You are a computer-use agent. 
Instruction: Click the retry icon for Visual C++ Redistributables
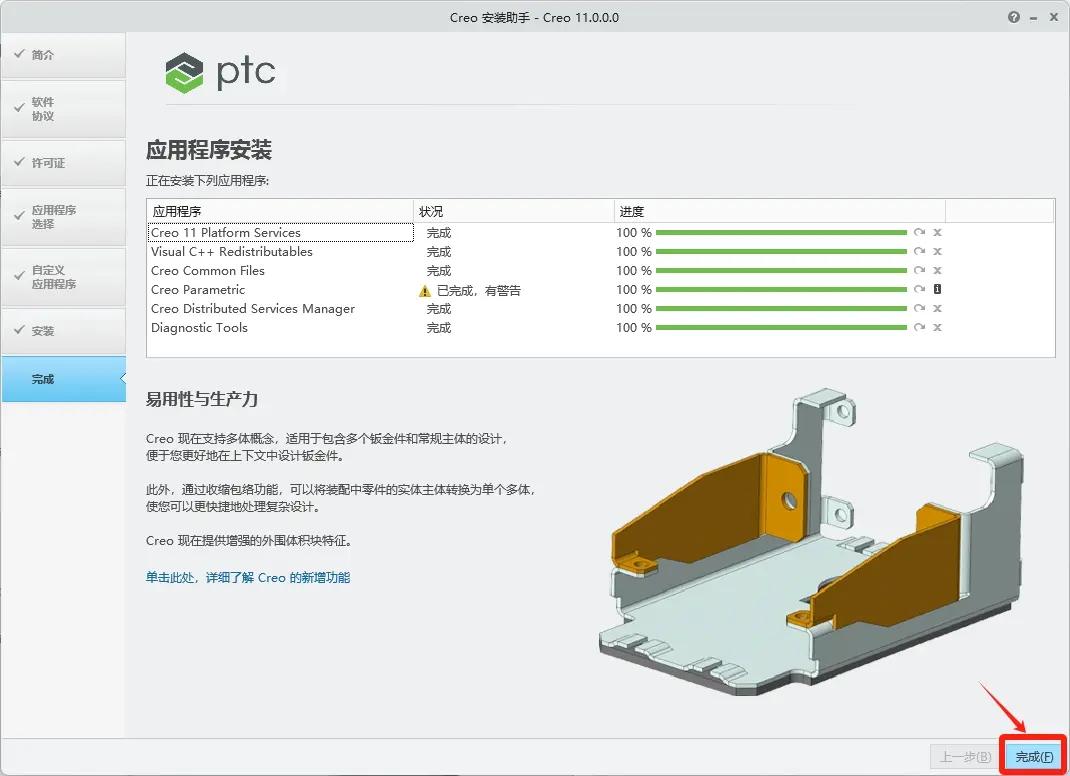[919, 251]
